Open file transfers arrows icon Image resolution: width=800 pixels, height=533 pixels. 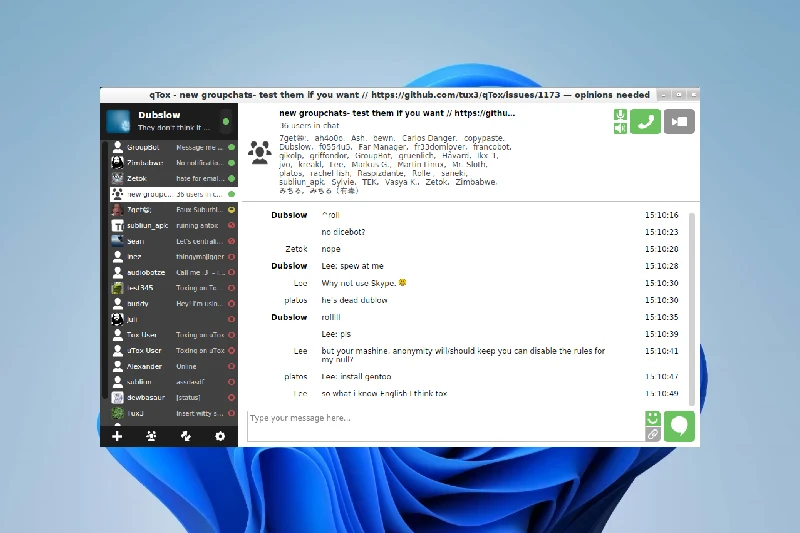186,436
